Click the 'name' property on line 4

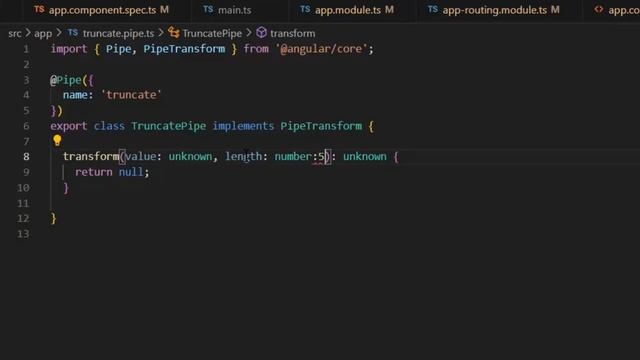(75, 95)
